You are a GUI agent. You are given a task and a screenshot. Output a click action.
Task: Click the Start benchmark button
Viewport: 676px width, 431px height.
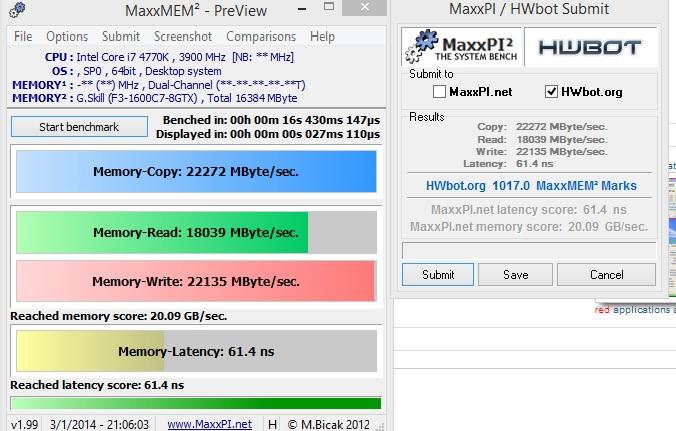click(x=79, y=127)
